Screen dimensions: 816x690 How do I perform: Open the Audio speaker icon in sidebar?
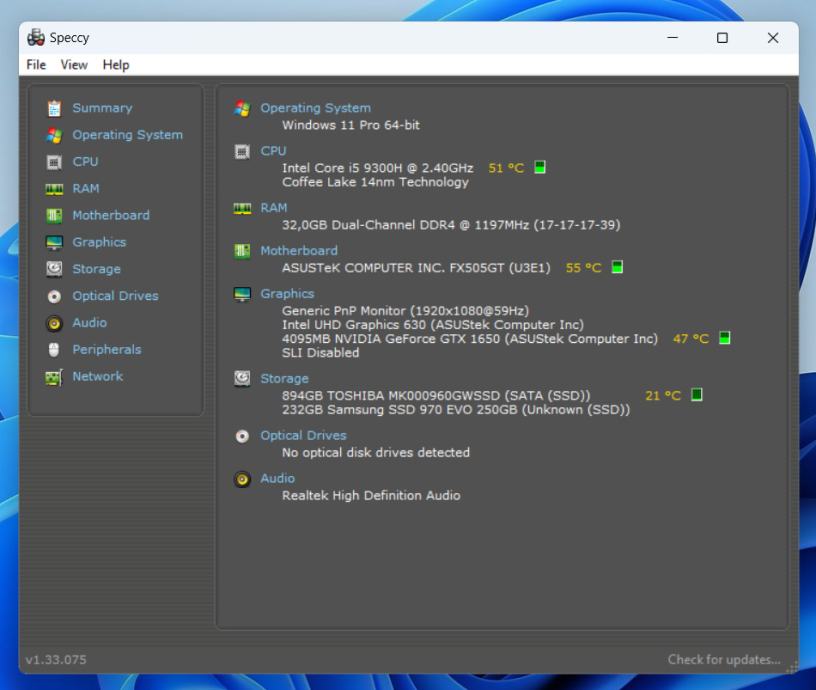point(54,323)
